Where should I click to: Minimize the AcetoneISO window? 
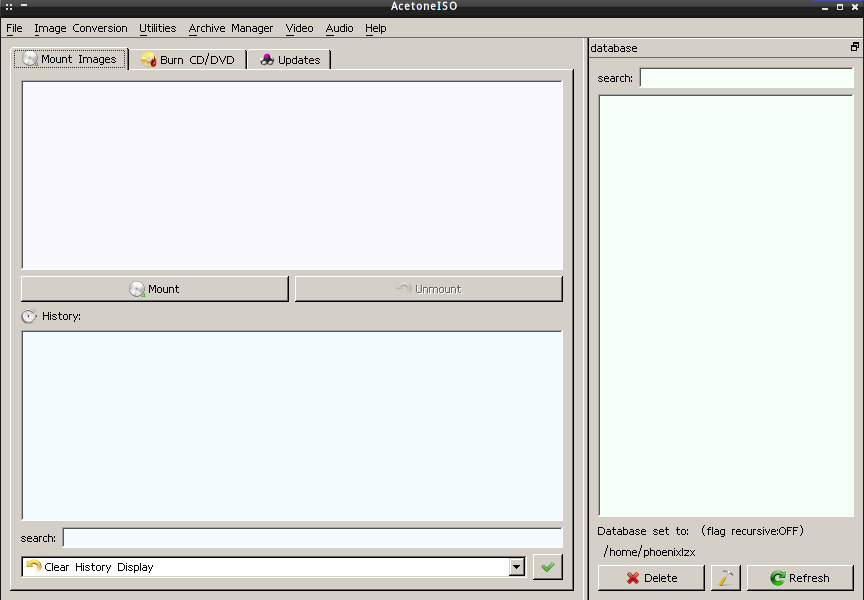click(x=825, y=7)
